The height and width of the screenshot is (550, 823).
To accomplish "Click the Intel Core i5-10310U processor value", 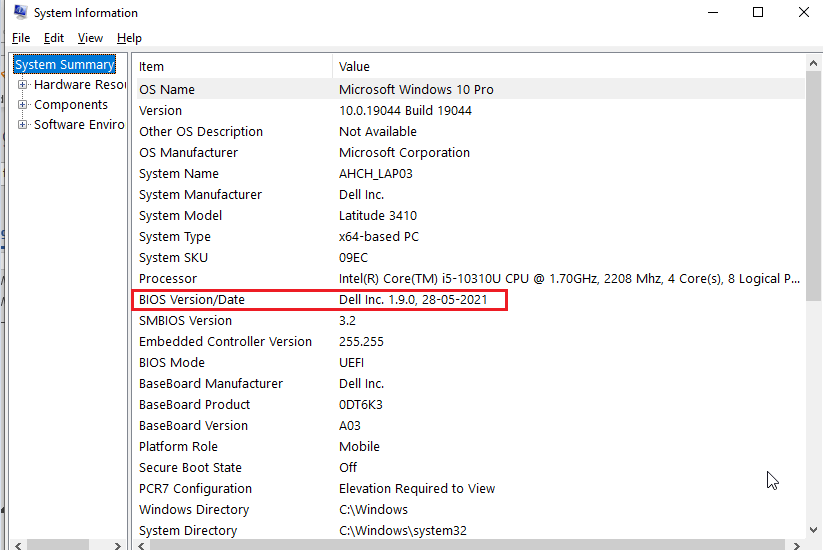I will point(569,279).
